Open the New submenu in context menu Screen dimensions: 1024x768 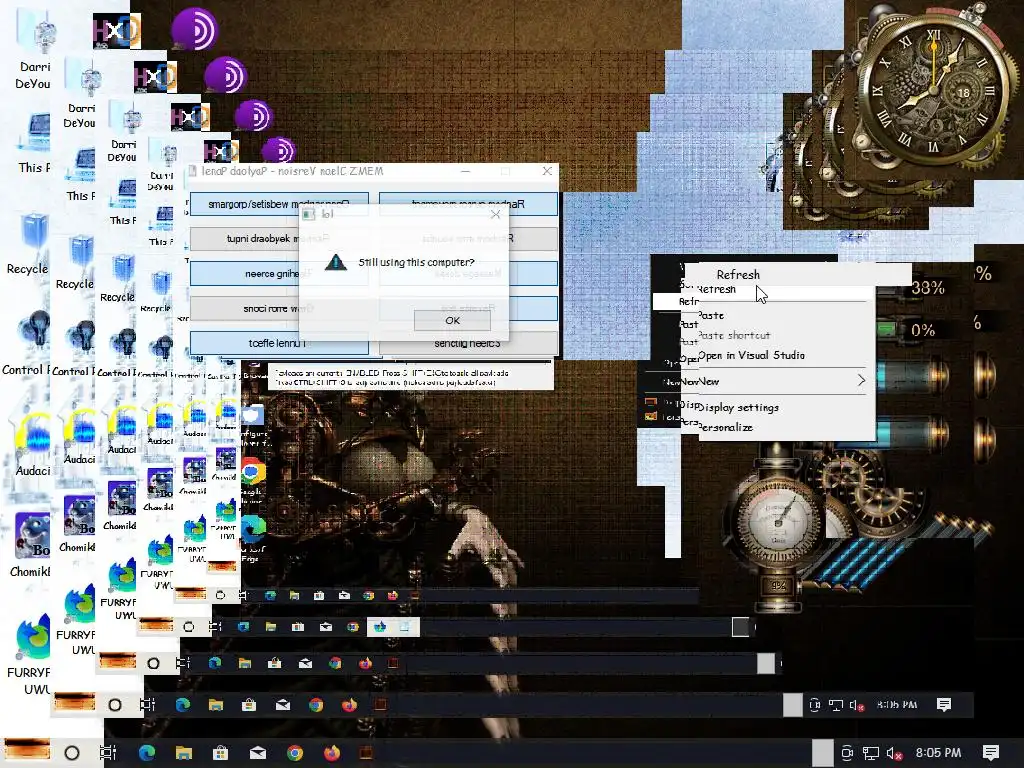pos(786,381)
